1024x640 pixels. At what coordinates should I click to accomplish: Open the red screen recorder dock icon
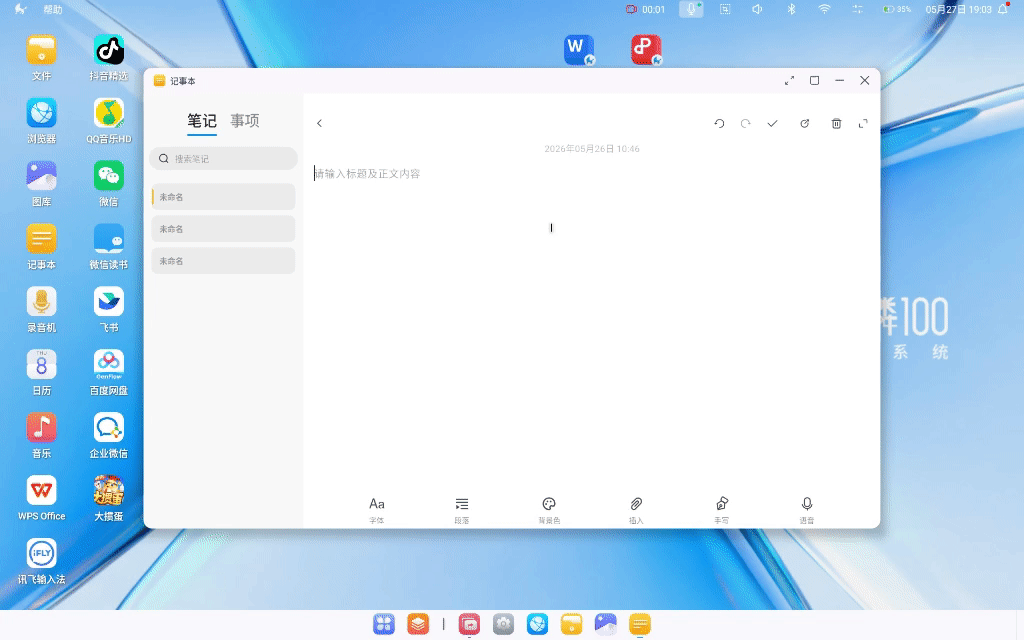coord(469,624)
